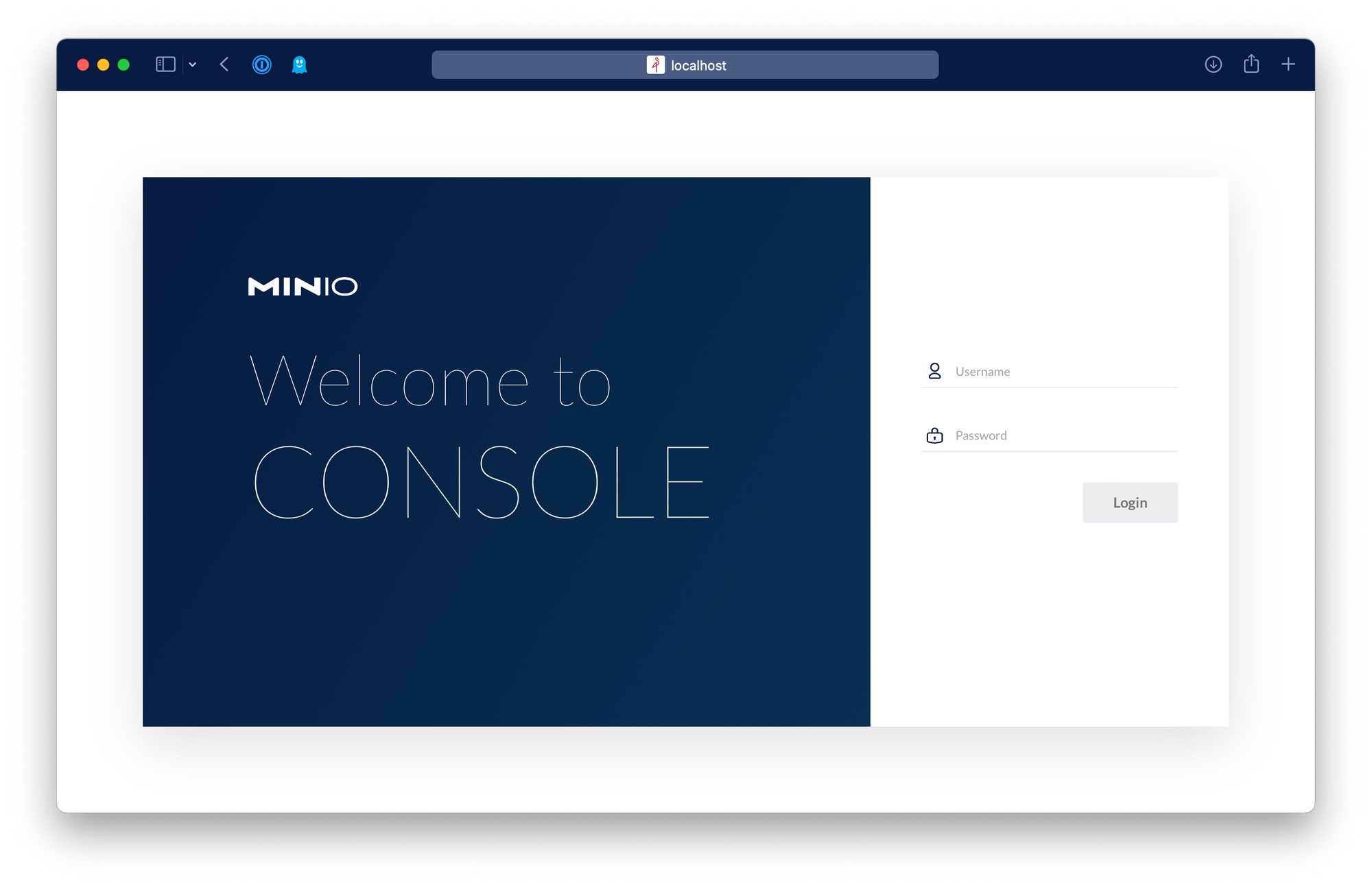
Task: Open the Share menu icon
Action: pos(1251,64)
